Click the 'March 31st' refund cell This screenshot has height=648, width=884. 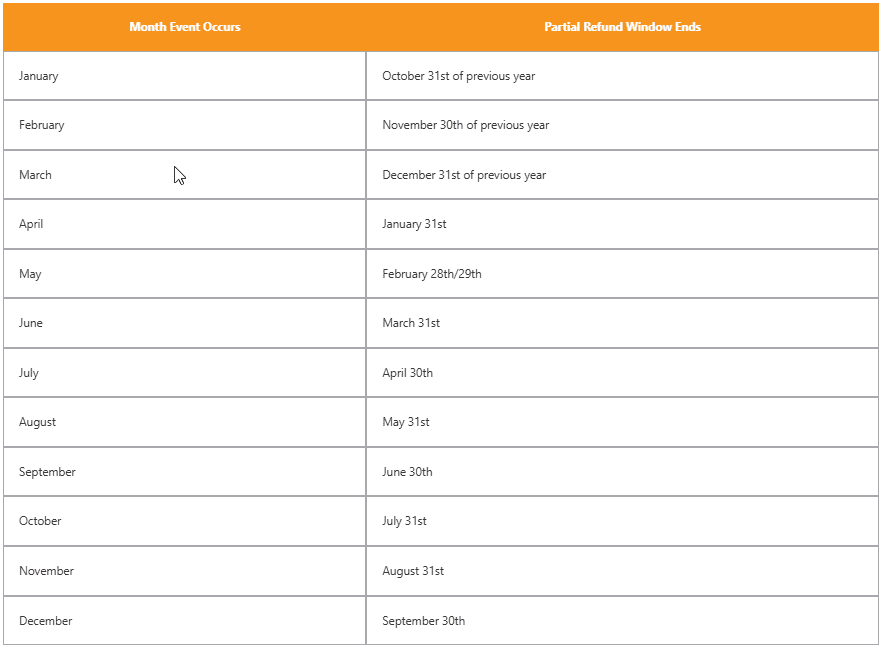click(x=622, y=323)
